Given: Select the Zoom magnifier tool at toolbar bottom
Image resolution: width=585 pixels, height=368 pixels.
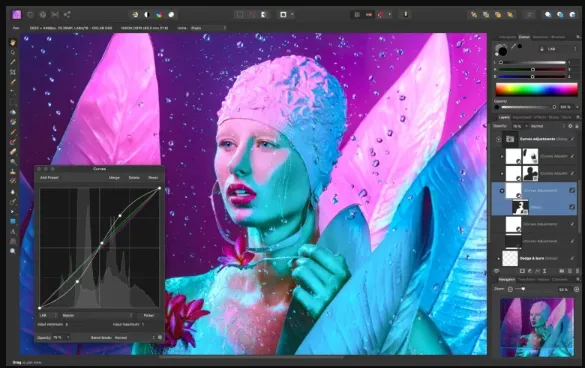Looking at the screenshot, I should click(13, 251).
